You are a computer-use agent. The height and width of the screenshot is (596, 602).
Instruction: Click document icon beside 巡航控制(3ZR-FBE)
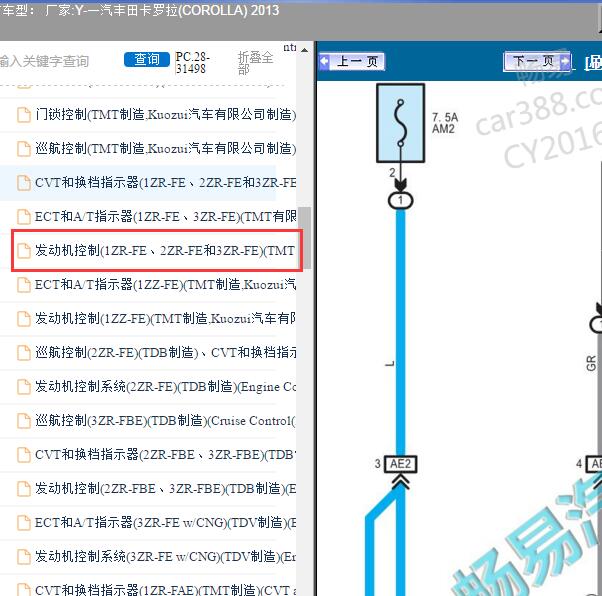point(24,421)
